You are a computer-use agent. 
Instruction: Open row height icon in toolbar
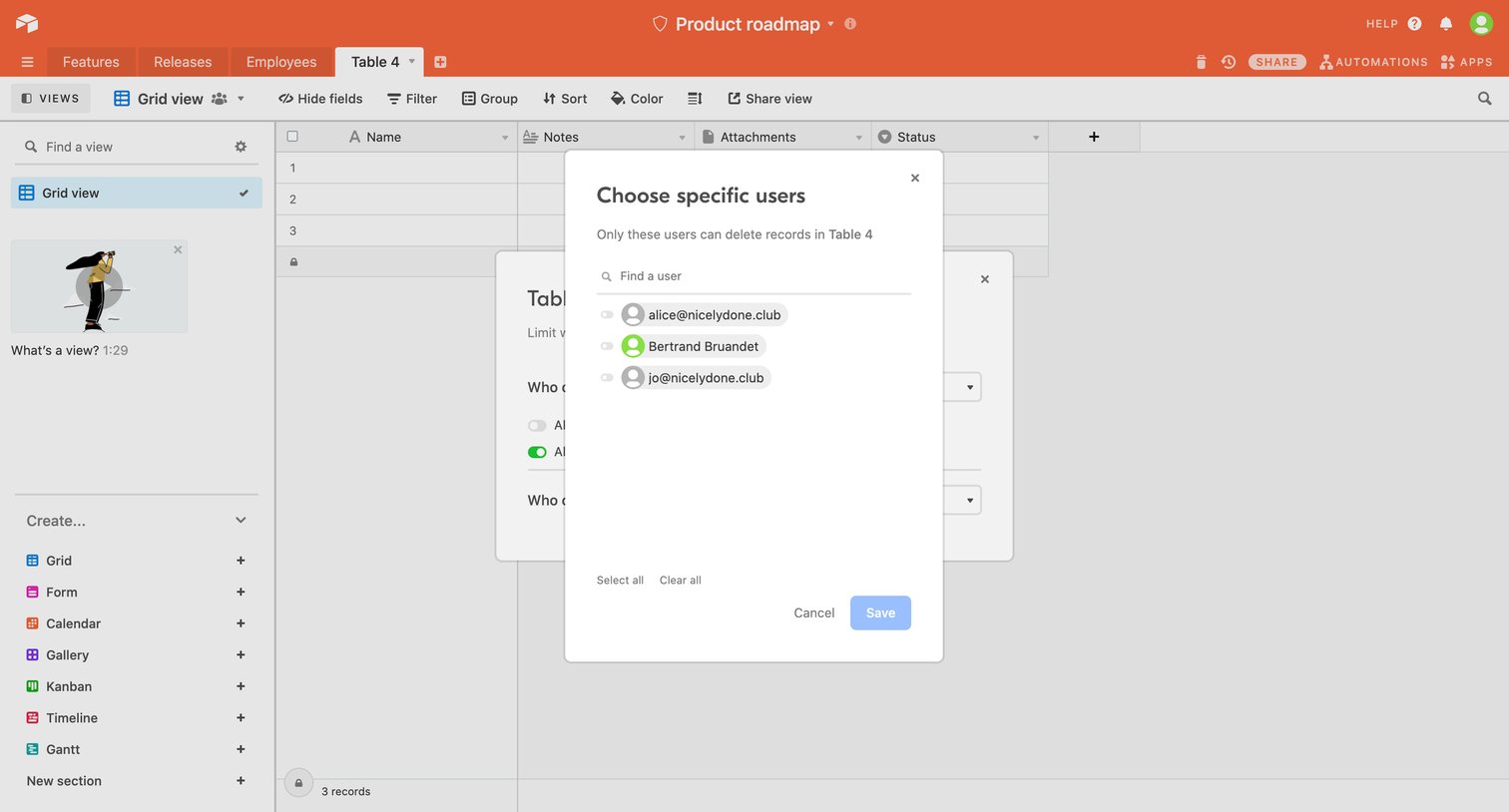695,99
